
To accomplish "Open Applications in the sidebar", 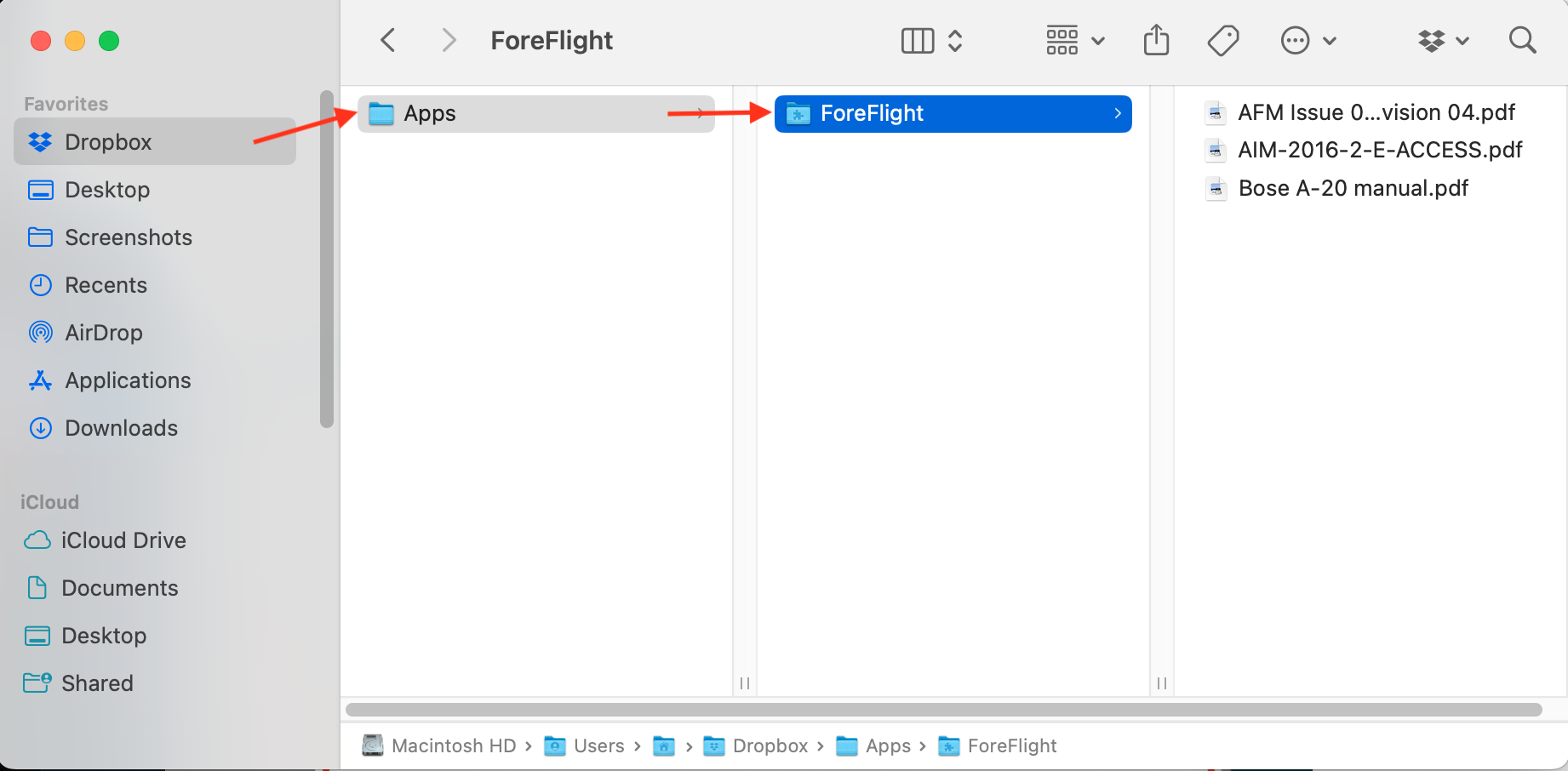I will [155, 380].
